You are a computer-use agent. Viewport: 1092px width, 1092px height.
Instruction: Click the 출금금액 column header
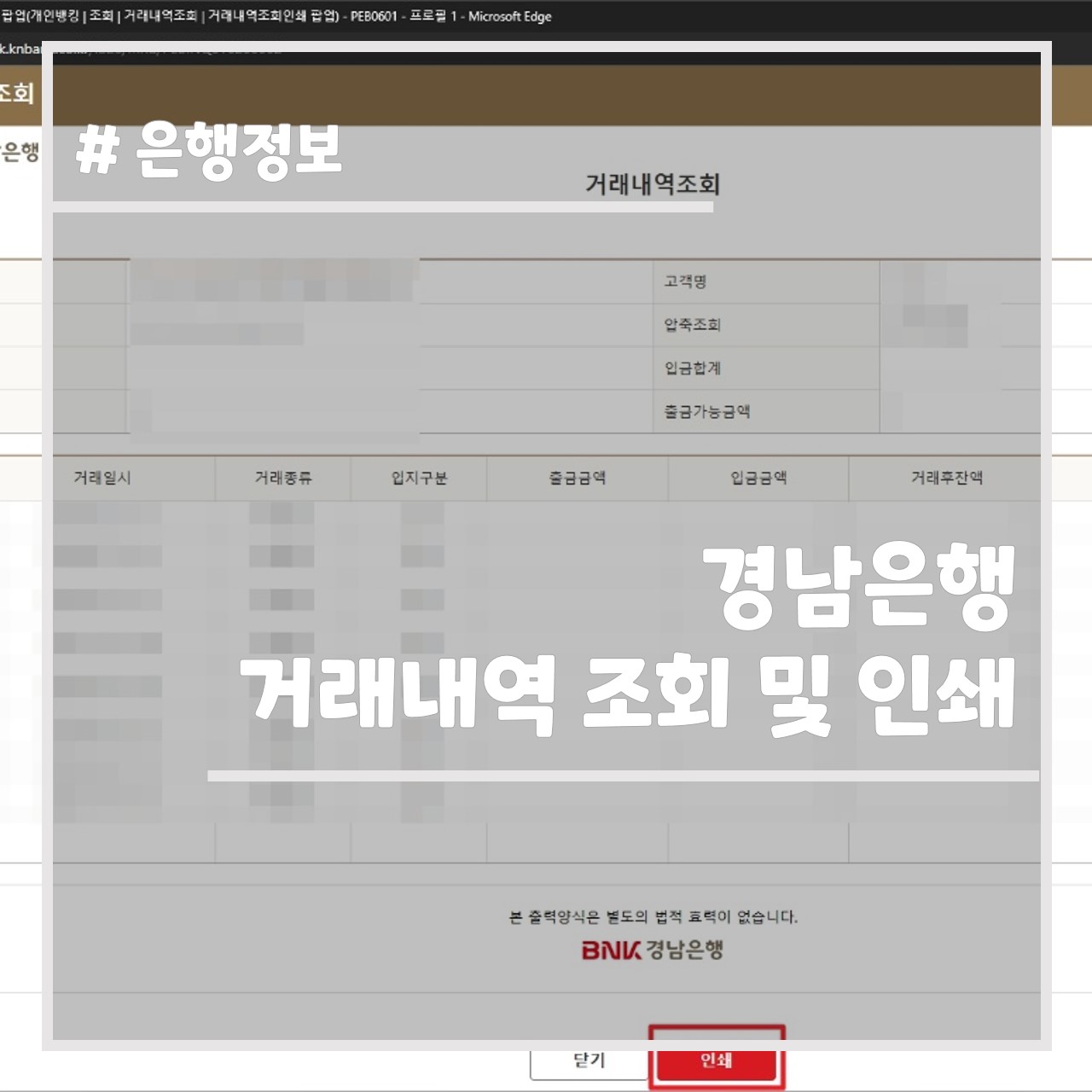pos(578,478)
